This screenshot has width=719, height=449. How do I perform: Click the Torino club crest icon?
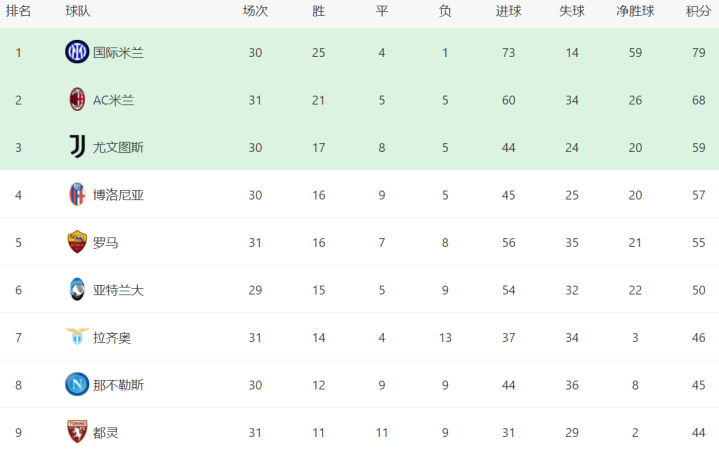coord(77,432)
